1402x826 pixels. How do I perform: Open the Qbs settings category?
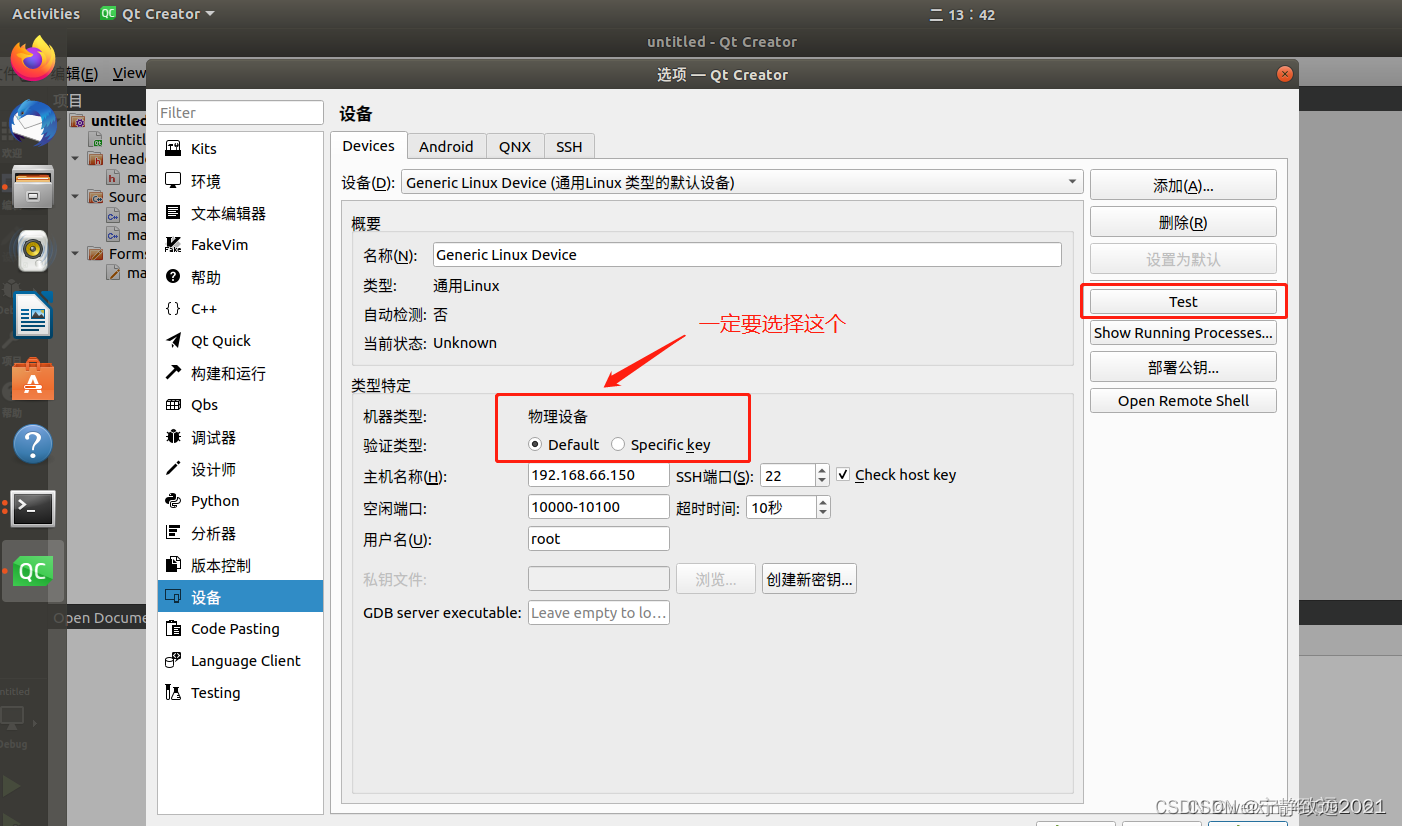(240, 404)
